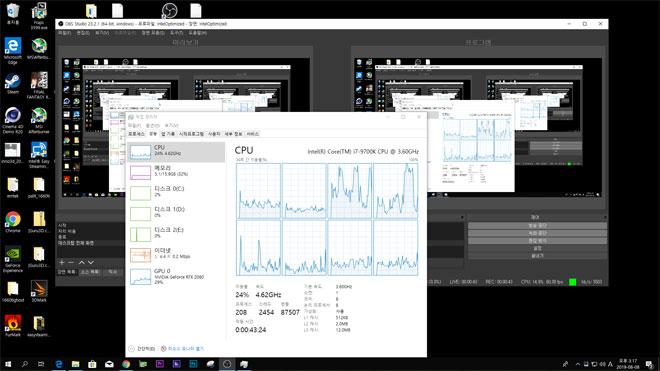
Task: Switch to the Startup programs tab
Action: (x=191, y=134)
